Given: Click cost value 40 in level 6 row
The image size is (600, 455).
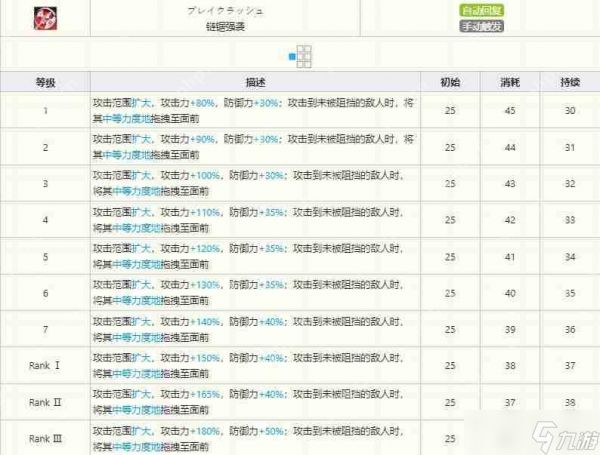Looking at the screenshot, I should point(510,293).
